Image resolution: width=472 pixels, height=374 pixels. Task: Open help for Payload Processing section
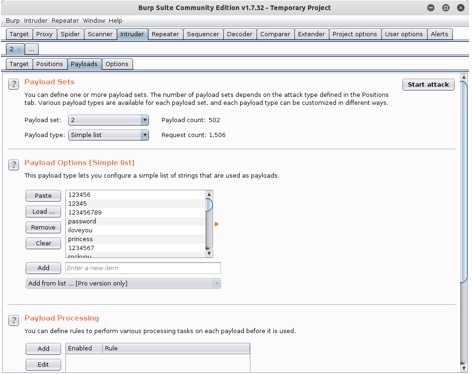[x=13, y=320]
